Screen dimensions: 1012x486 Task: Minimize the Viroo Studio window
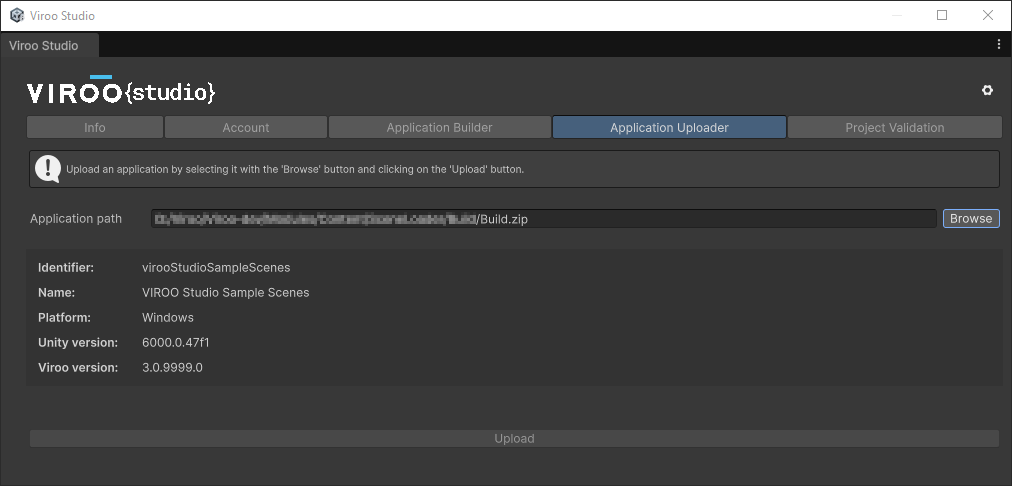[896, 15]
